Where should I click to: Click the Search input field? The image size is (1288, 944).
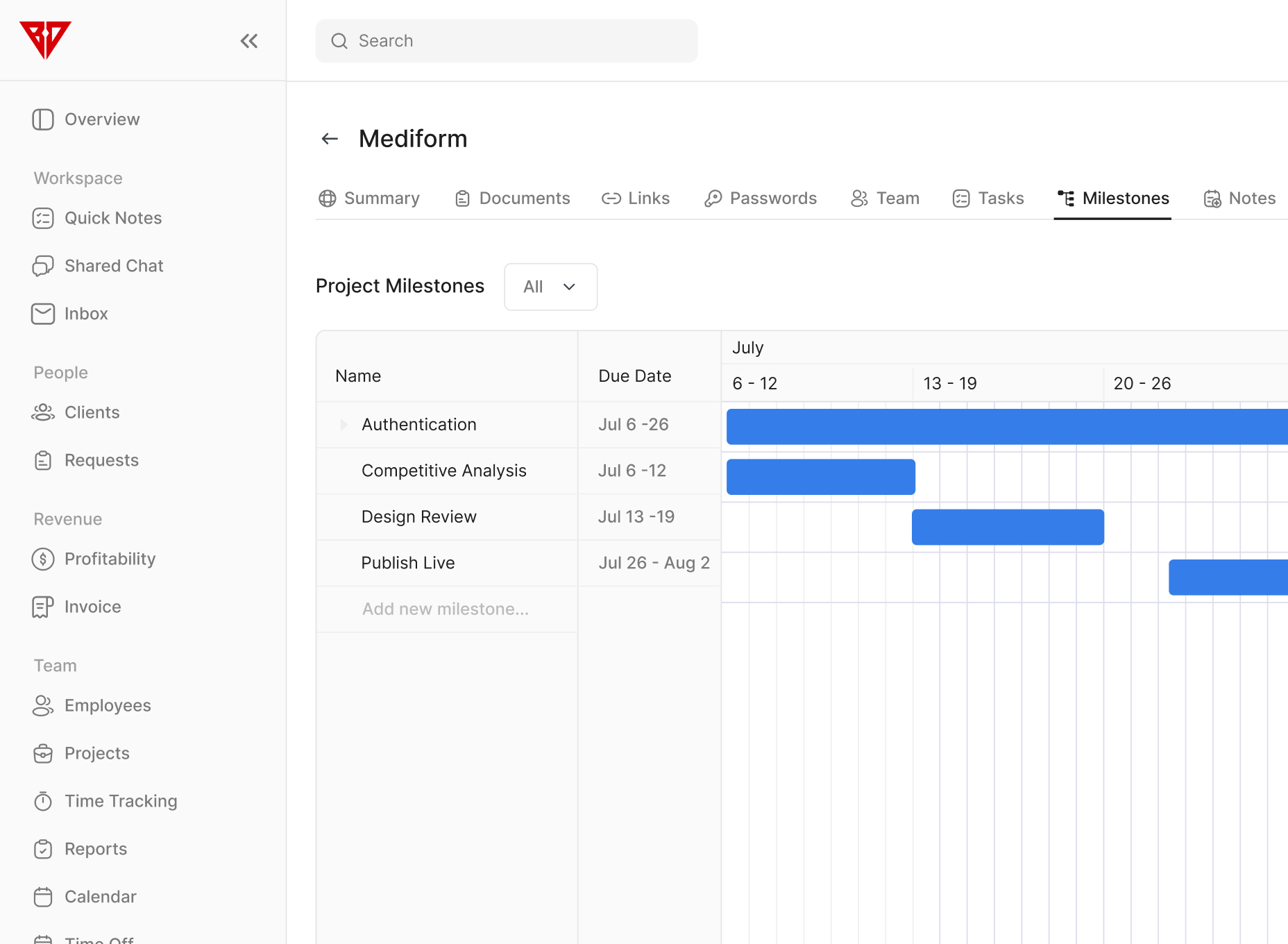[x=507, y=41]
